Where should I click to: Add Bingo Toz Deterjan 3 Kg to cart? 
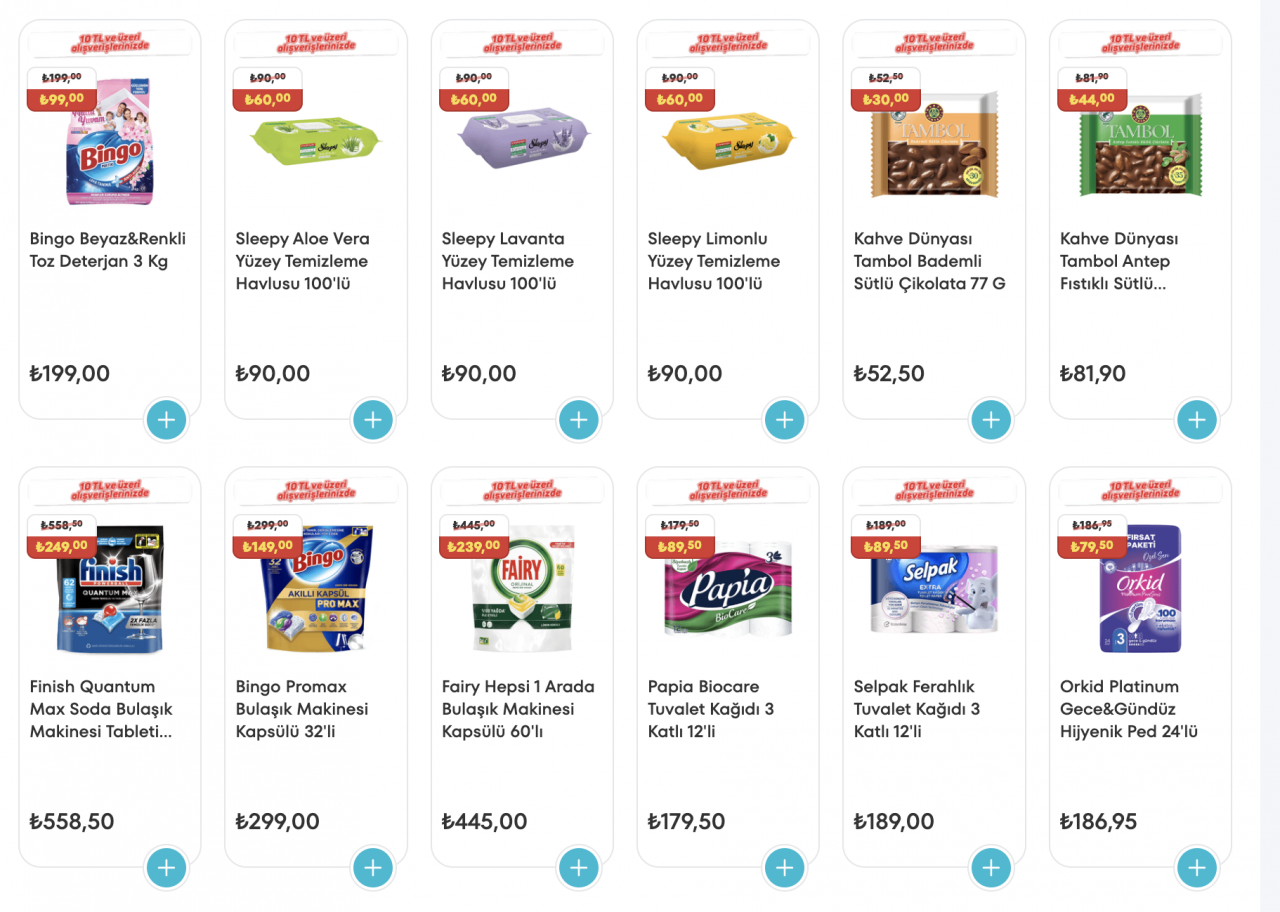pos(167,420)
